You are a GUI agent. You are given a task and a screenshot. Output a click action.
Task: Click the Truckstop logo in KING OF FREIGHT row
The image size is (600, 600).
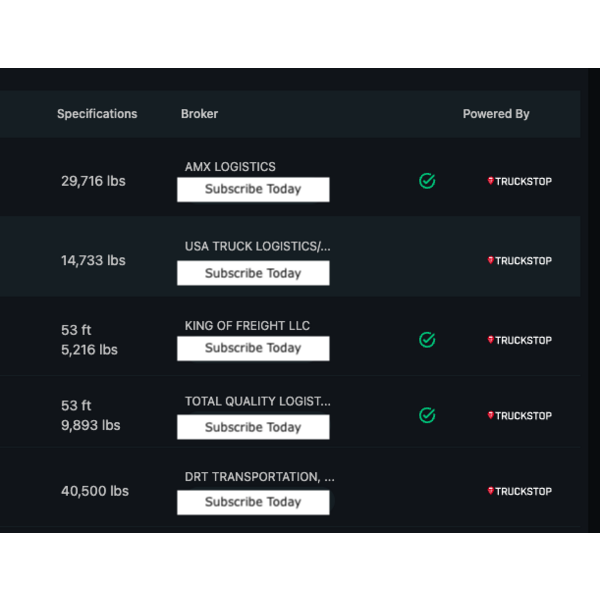(520, 340)
